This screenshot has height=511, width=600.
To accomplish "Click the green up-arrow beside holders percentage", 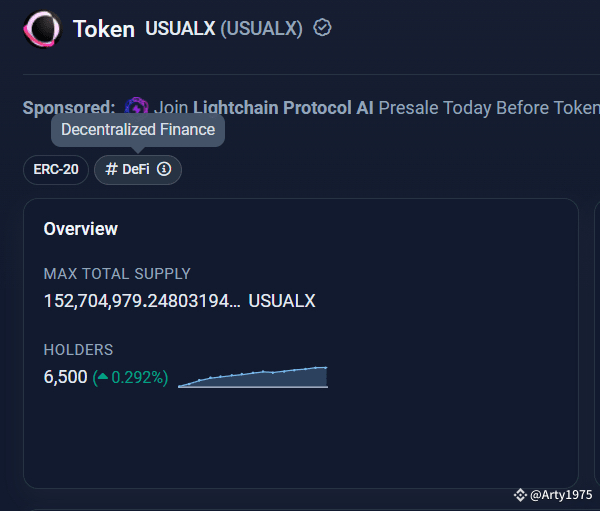I will coord(102,378).
